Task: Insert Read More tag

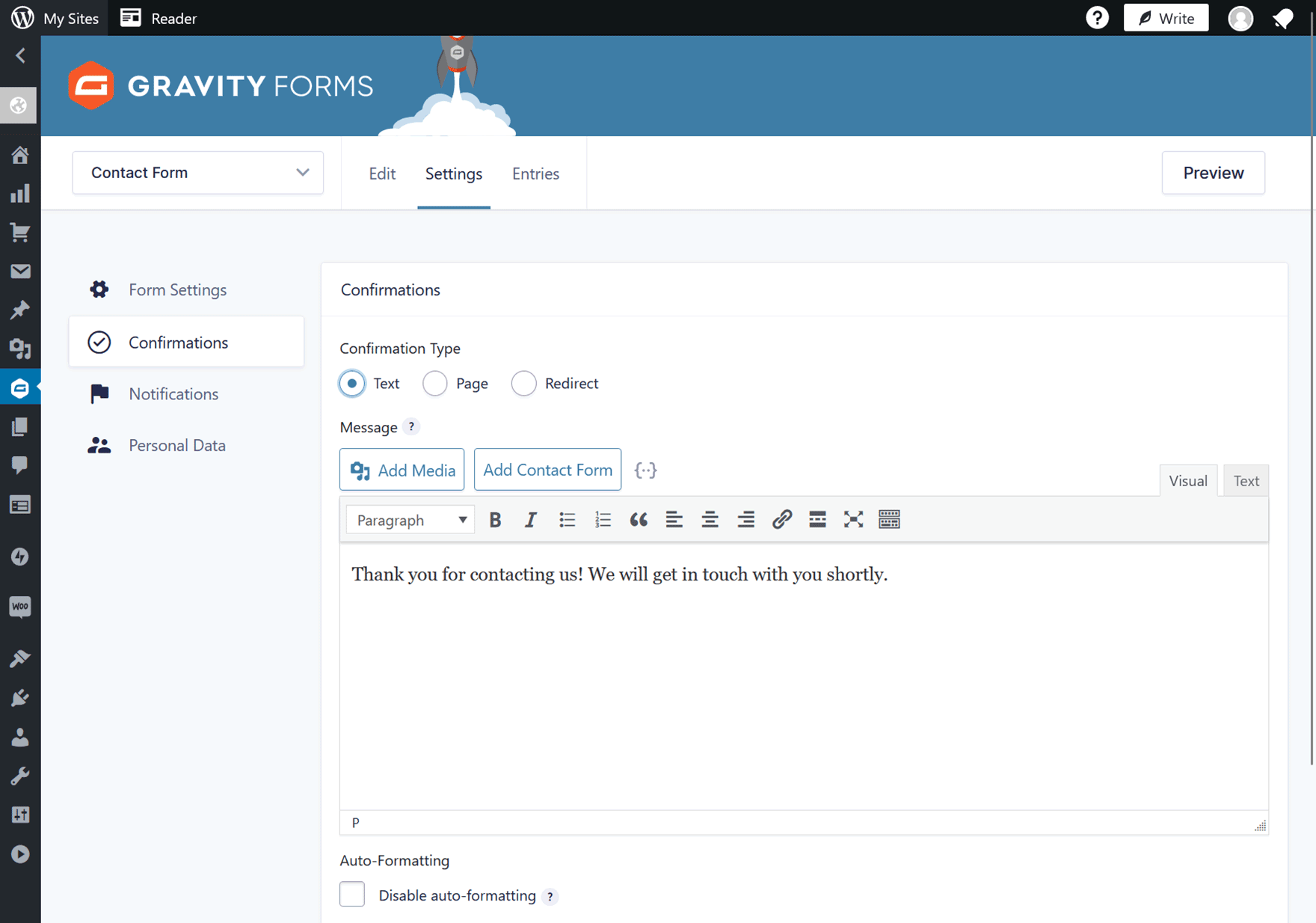Action: click(818, 520)
